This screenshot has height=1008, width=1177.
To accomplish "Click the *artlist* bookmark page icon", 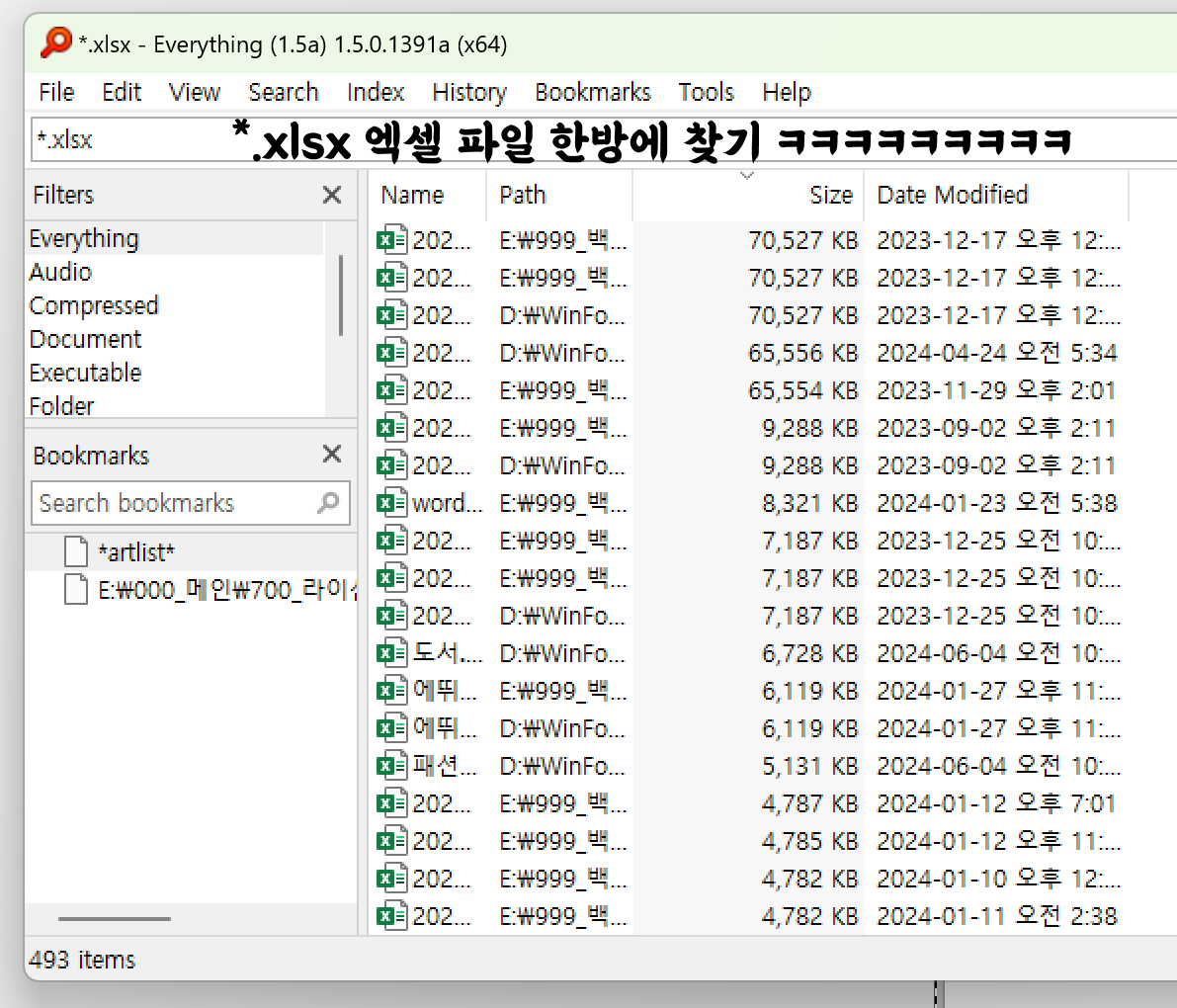I will 76,551.
